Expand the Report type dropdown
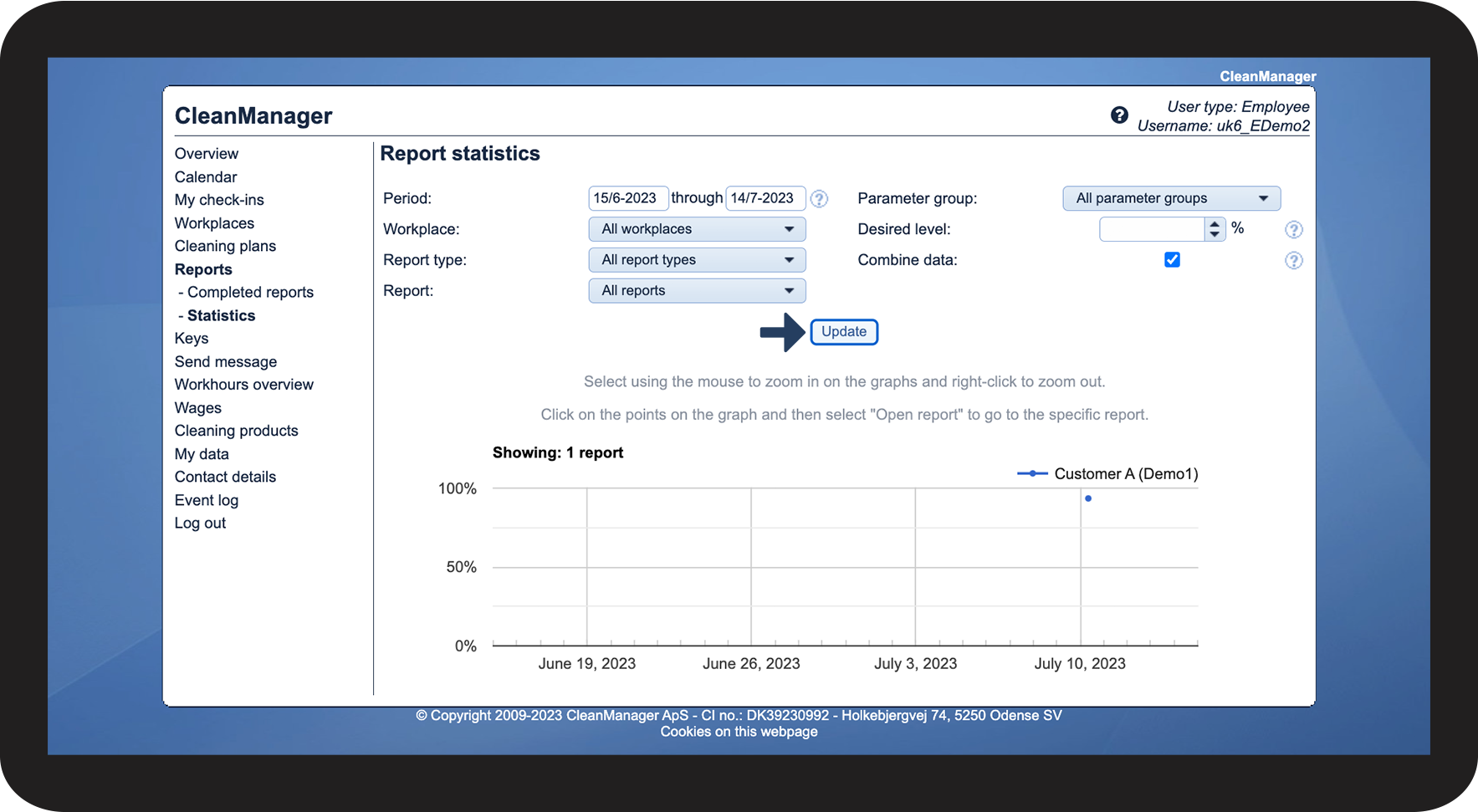This screenshot has width=1478, height=812. coord(697,260)
